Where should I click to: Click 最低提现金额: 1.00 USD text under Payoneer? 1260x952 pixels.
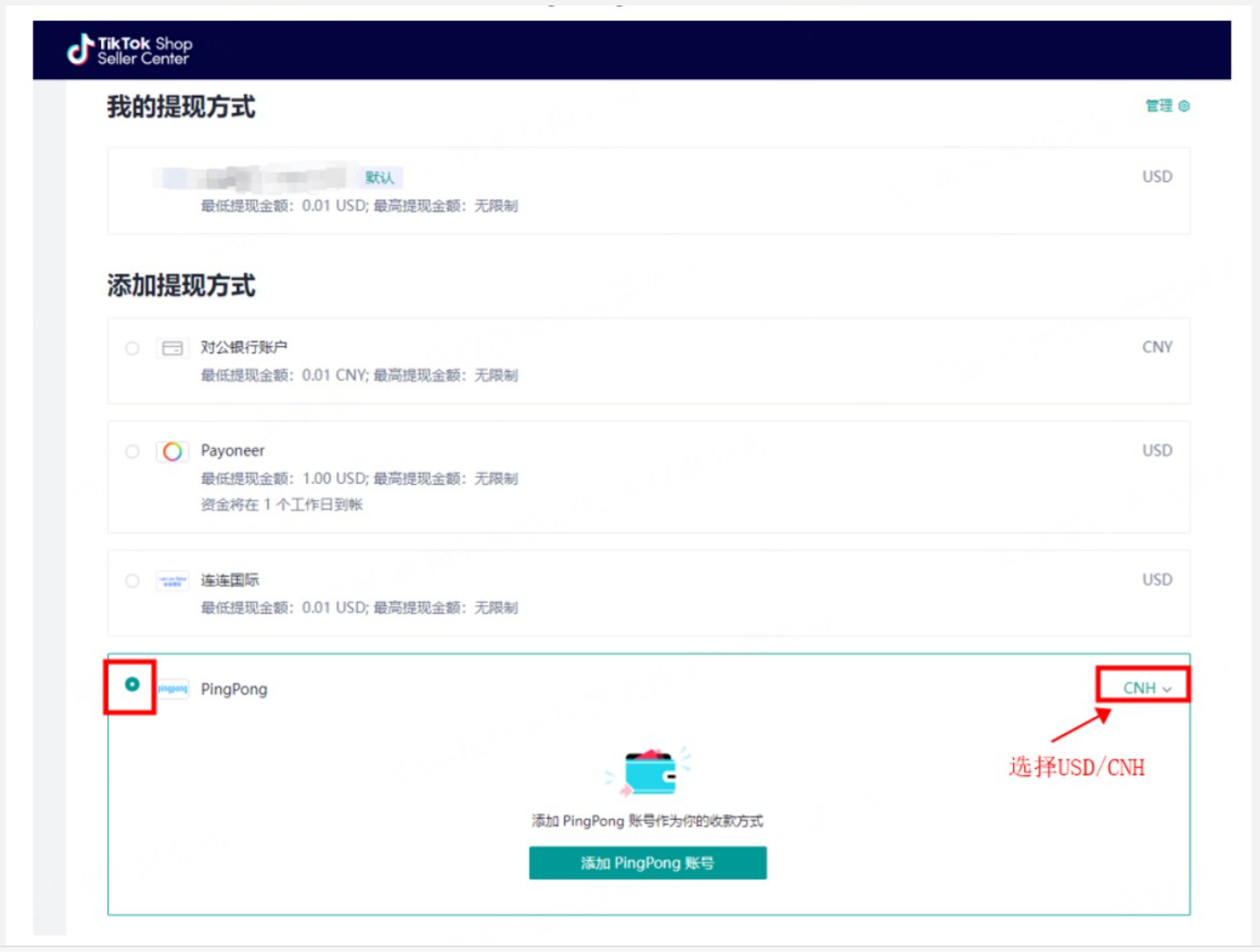point(283,478)
